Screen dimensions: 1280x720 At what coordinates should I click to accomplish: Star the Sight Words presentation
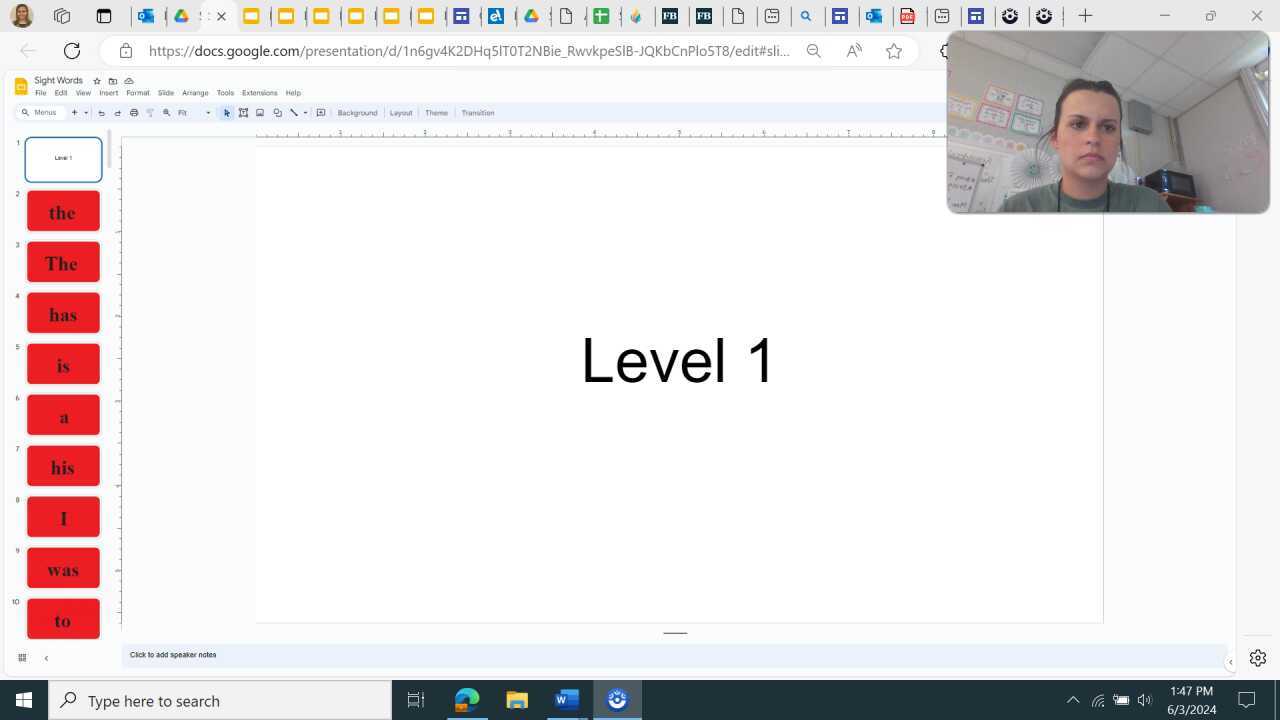click(x=96, y=81)
